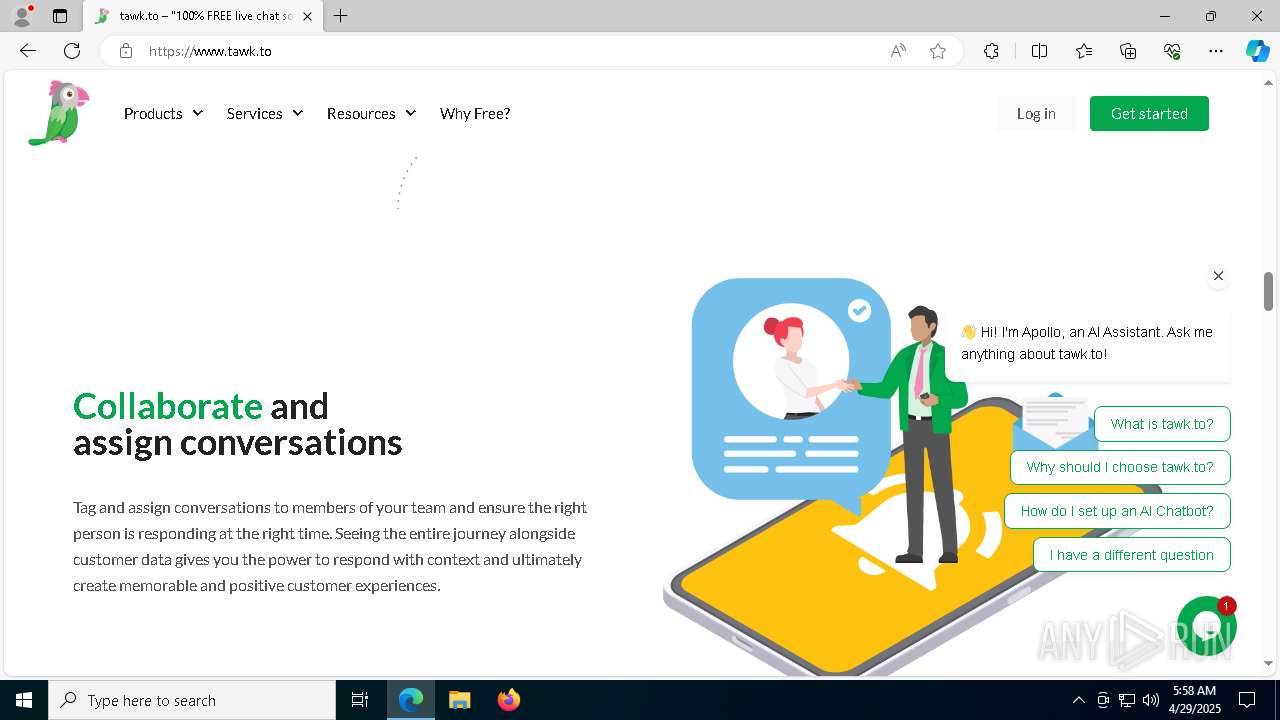Open Browser essentials heart icon

coord(1172,51)
